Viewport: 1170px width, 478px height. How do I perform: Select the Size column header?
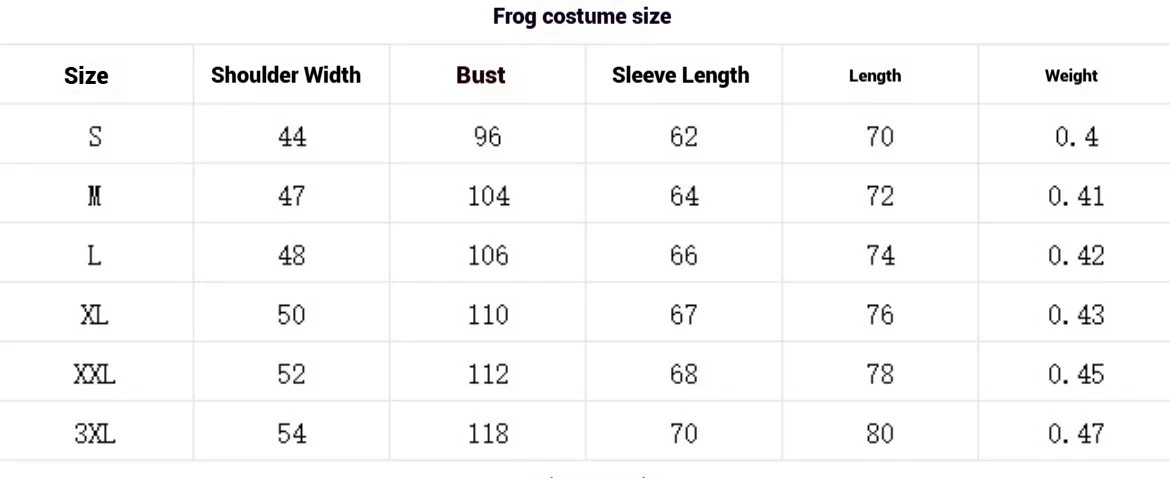pyautogui.click(x=86, y=76)
